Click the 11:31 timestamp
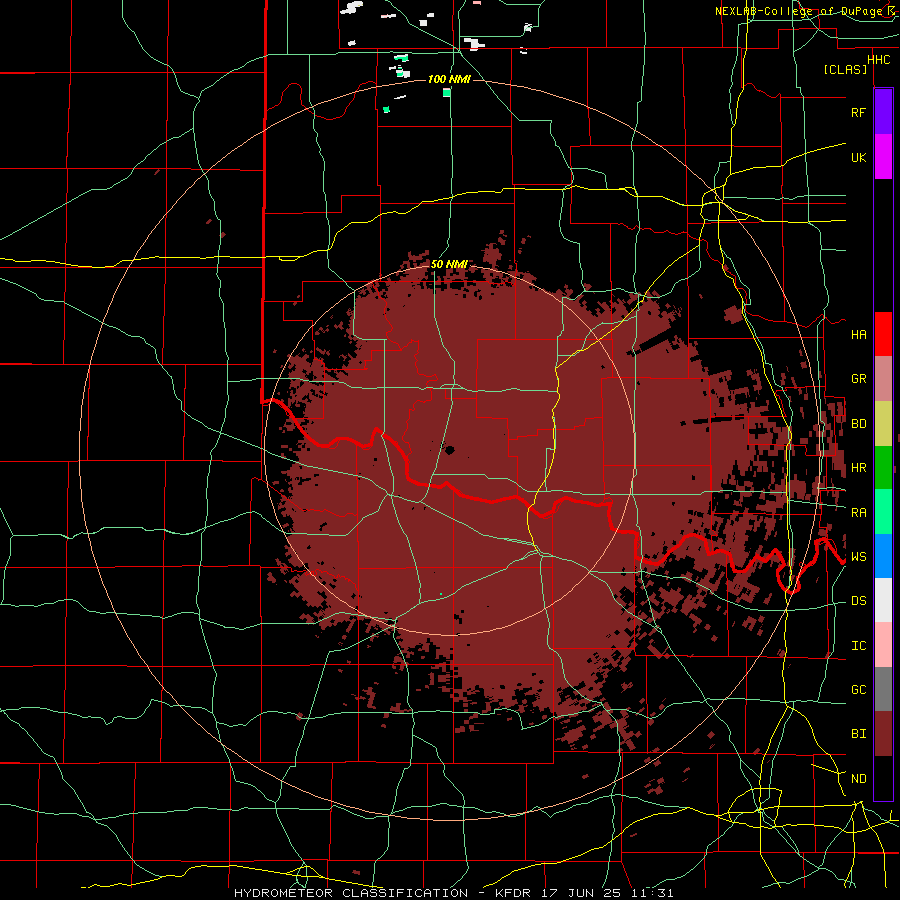 click(653, 893)
